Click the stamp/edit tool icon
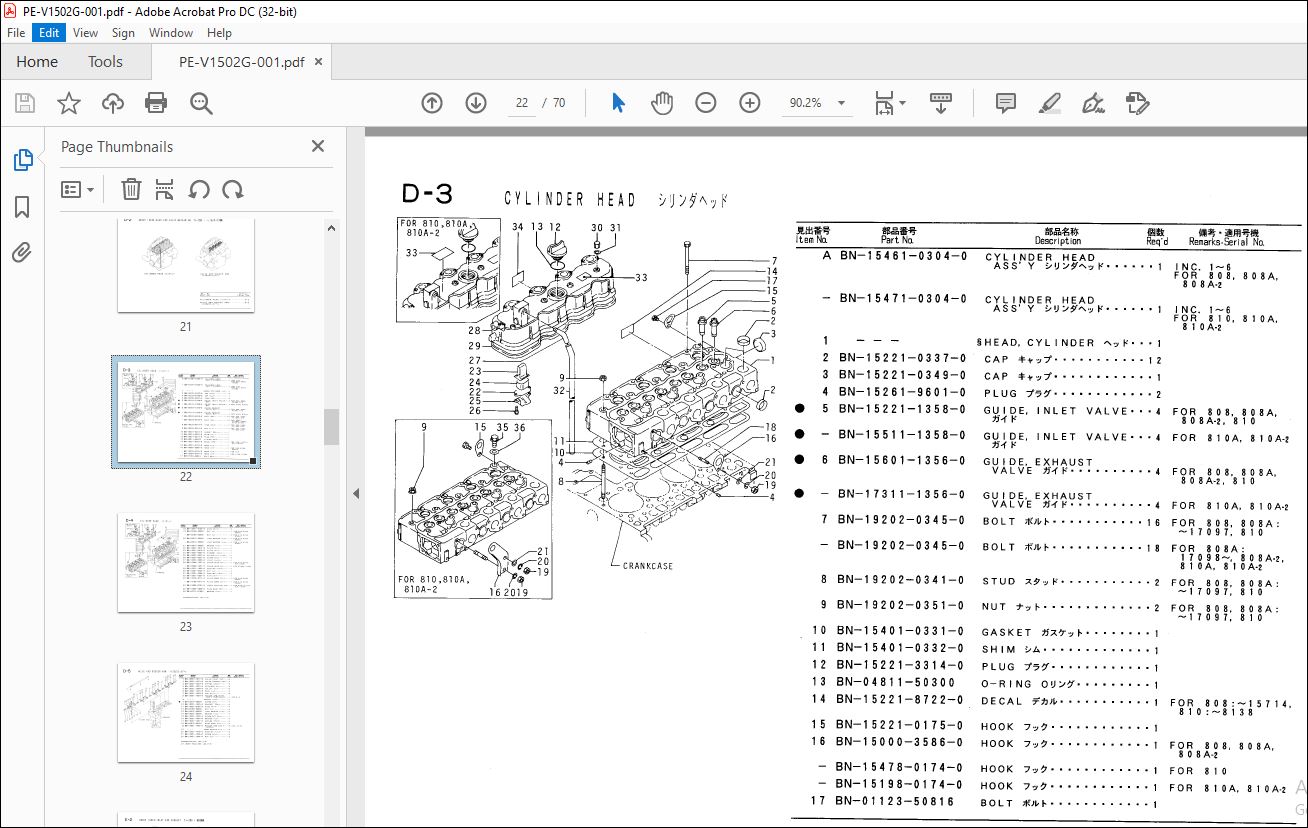The image size is (1308, 828). coord(1137,103)
